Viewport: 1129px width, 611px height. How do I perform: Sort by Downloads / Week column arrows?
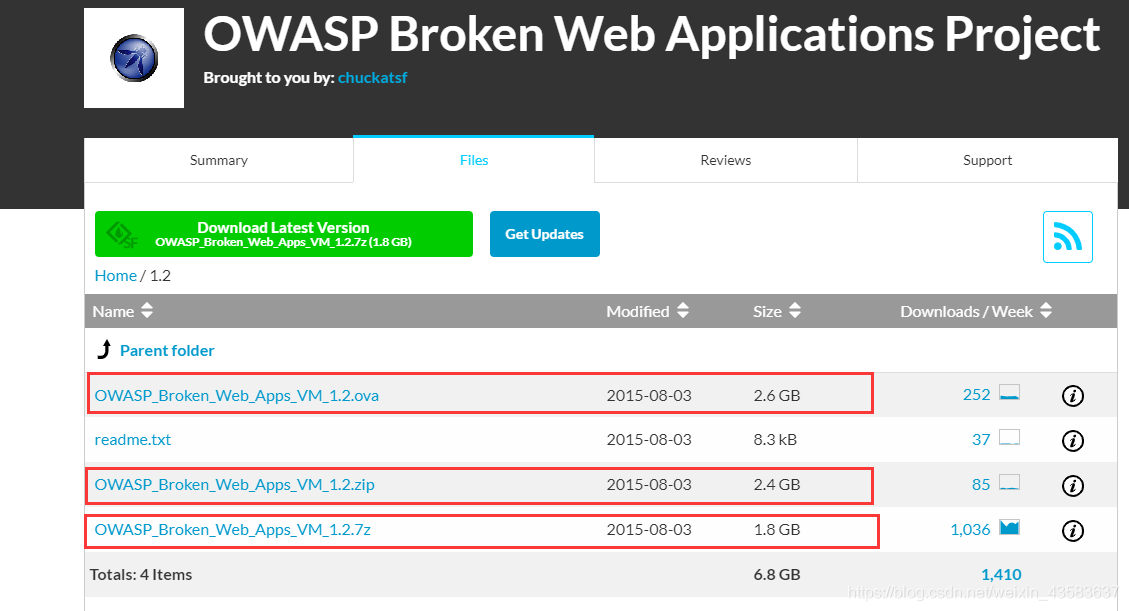(x=1046, y=311)
